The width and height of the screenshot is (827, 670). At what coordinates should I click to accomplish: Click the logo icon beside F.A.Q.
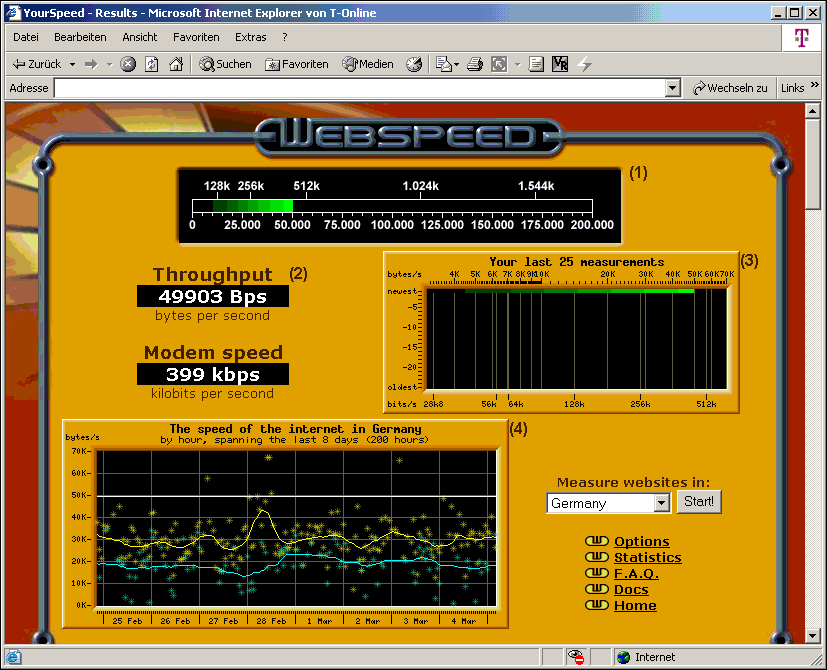click(x=597, y=572)
